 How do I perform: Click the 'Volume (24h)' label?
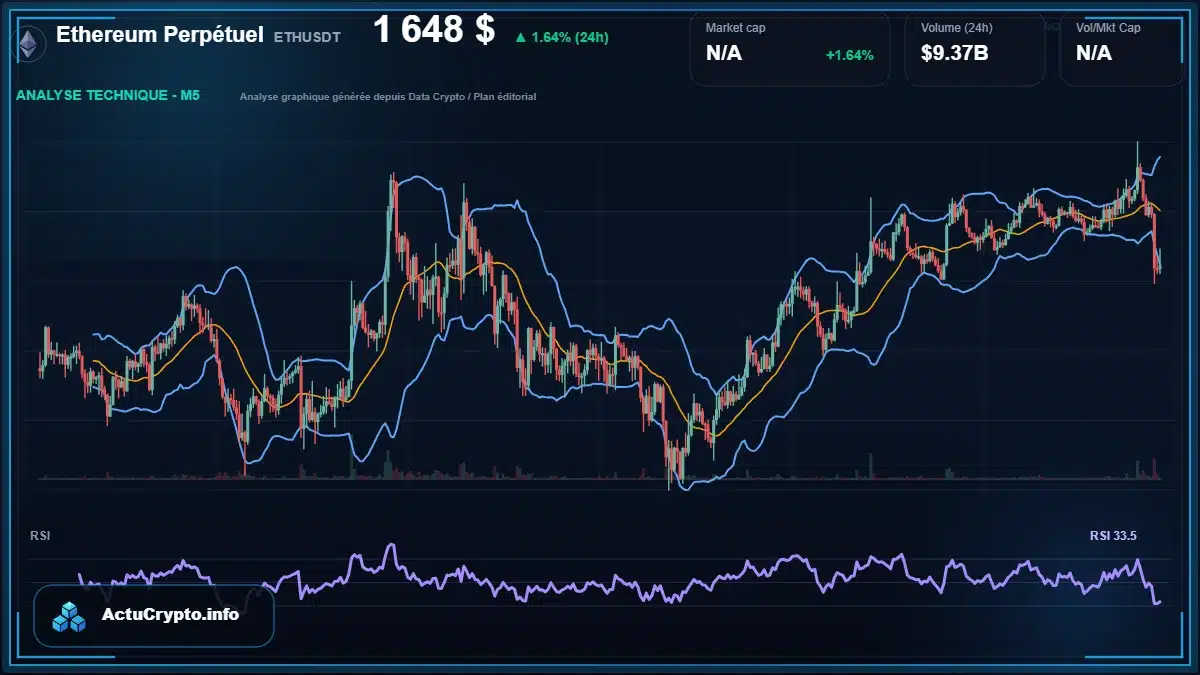coord(955,28)
